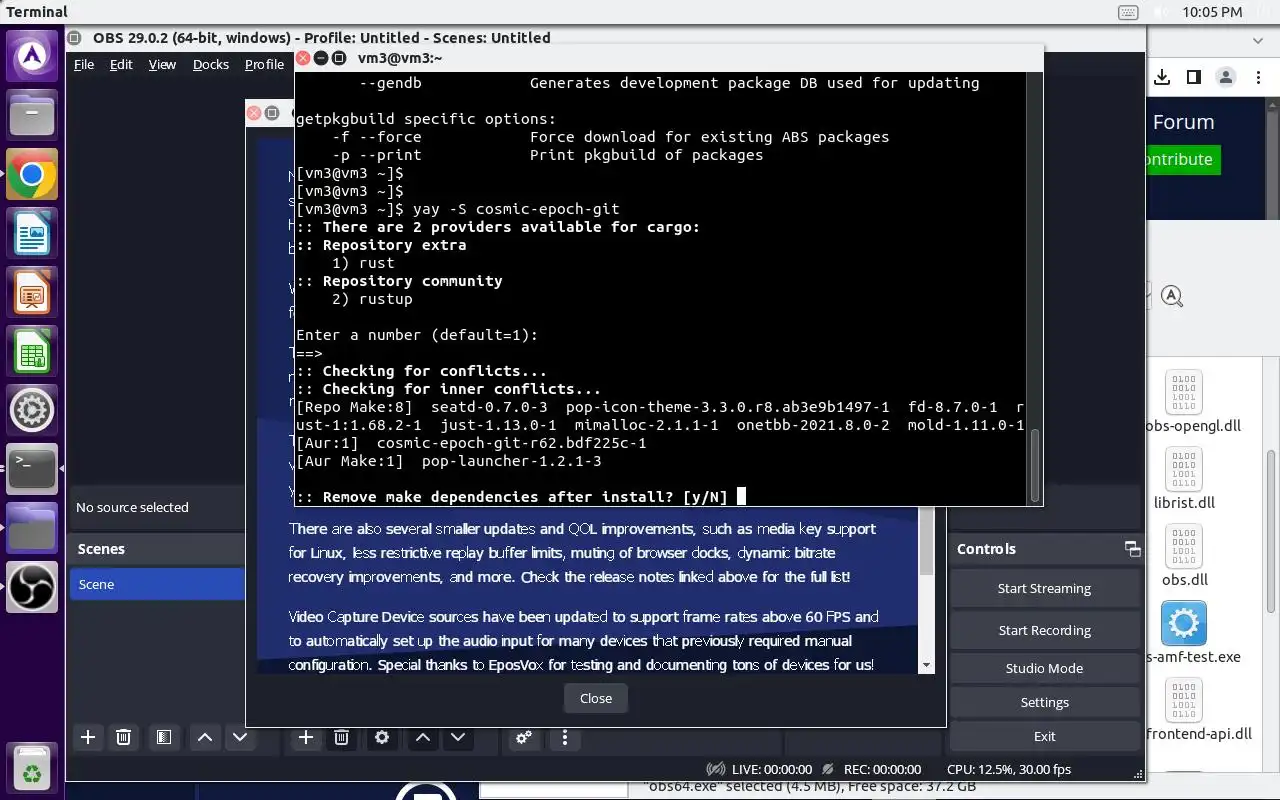Click 'REC: 00:00:00' in OBS status bar
1280x800 pixels.
[x=882, y=769]
